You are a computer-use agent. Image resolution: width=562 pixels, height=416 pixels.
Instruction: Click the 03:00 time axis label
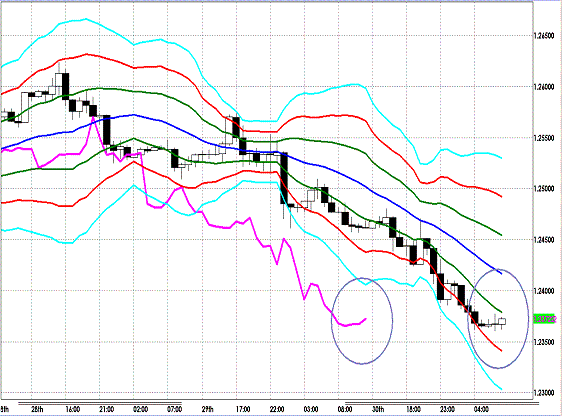(311, 409)
